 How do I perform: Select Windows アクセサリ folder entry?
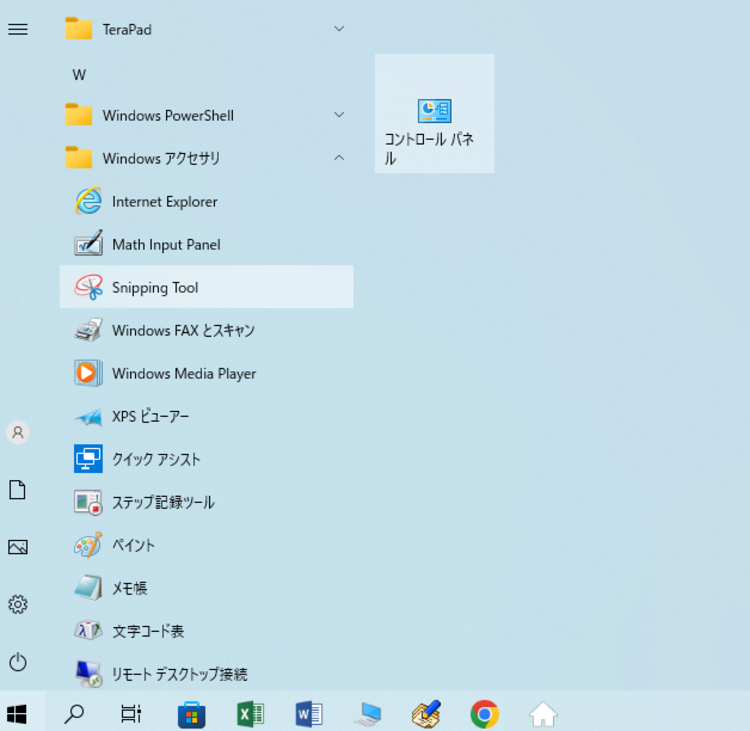tap(207, 158)
